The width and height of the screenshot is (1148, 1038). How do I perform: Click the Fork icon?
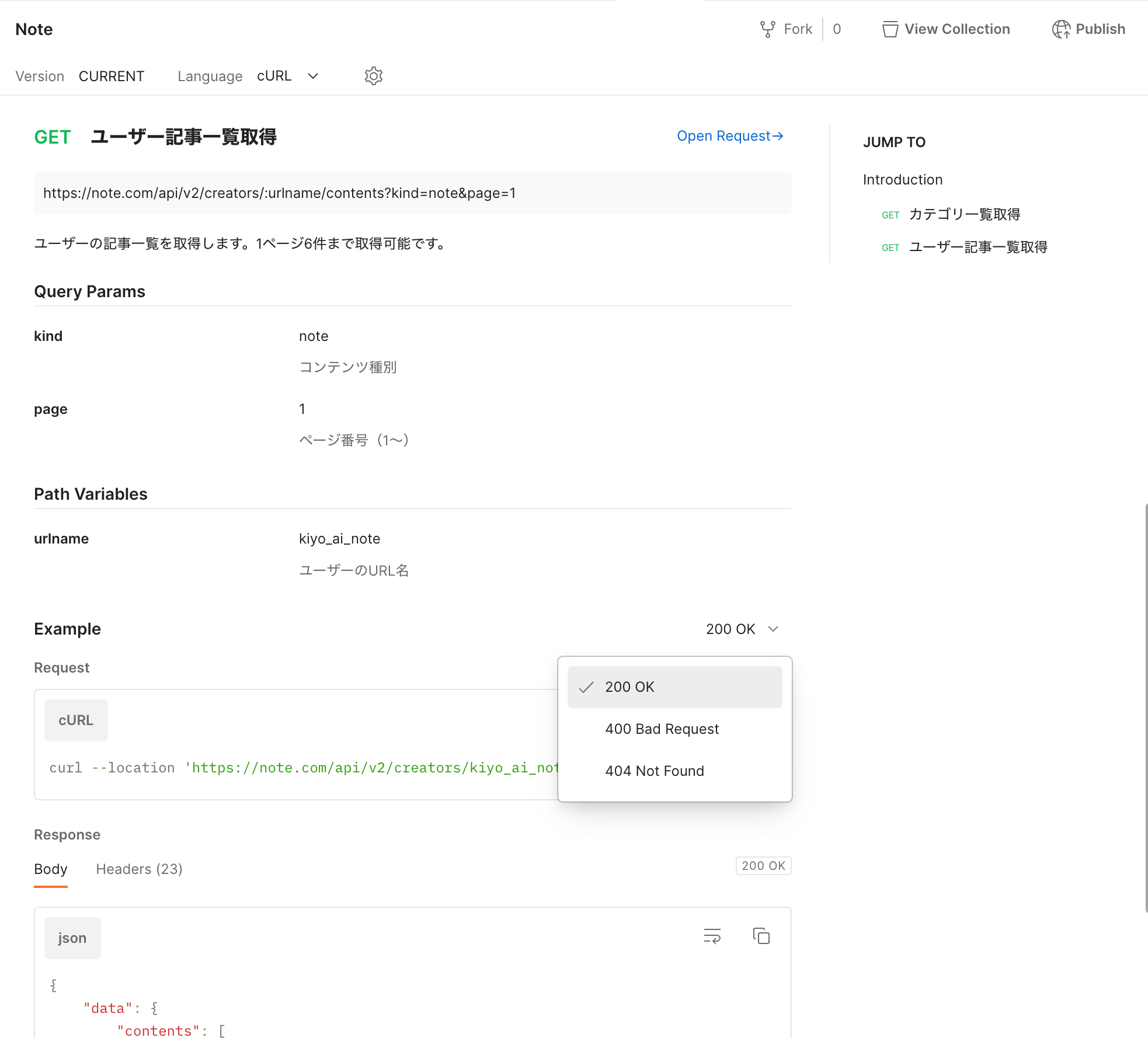point(767,29)
